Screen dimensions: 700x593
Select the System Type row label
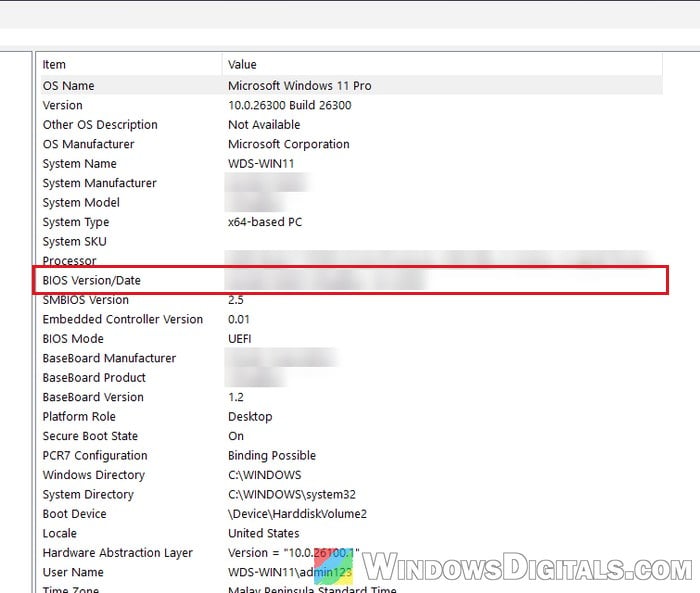[76, 222]
